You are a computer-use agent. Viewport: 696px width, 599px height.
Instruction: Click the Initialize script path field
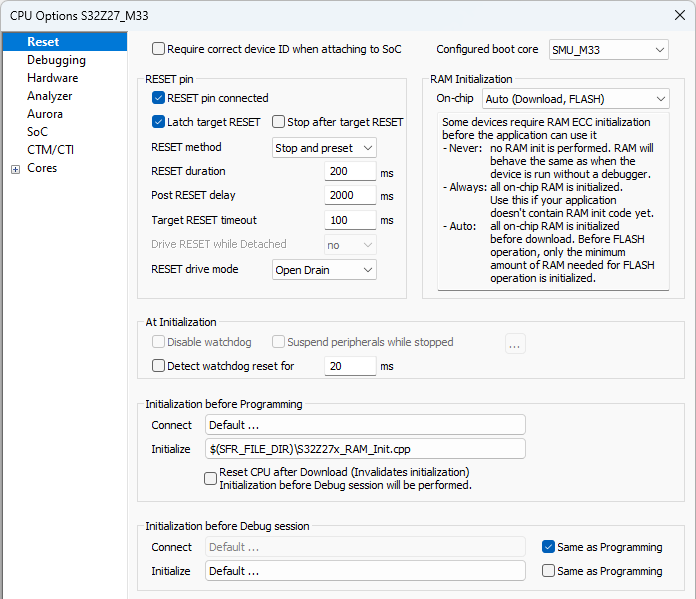point(364,449)
